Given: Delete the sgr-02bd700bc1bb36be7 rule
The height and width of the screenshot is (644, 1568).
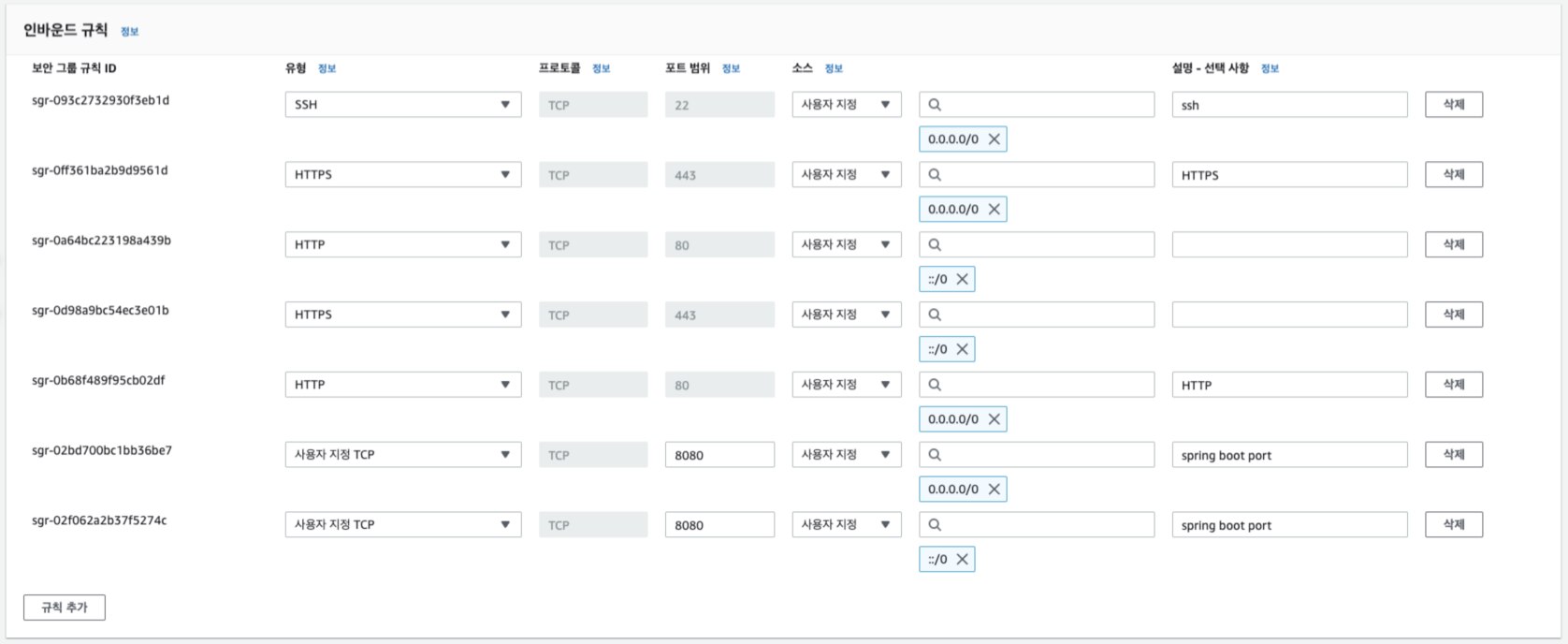Looking at the screenshot, I should point(1454,455).
